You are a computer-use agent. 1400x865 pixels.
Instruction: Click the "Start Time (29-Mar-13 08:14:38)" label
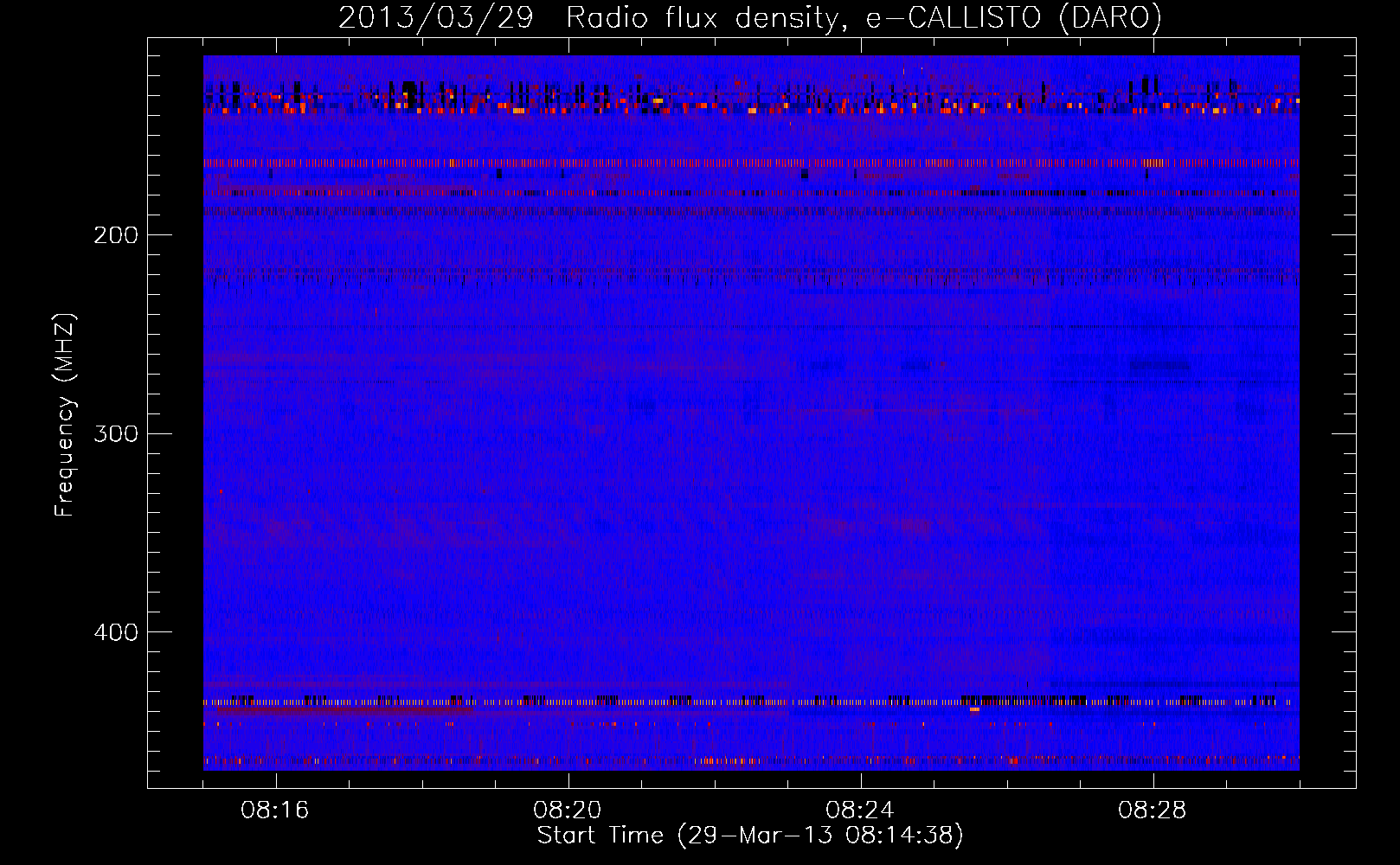(750, 836)
